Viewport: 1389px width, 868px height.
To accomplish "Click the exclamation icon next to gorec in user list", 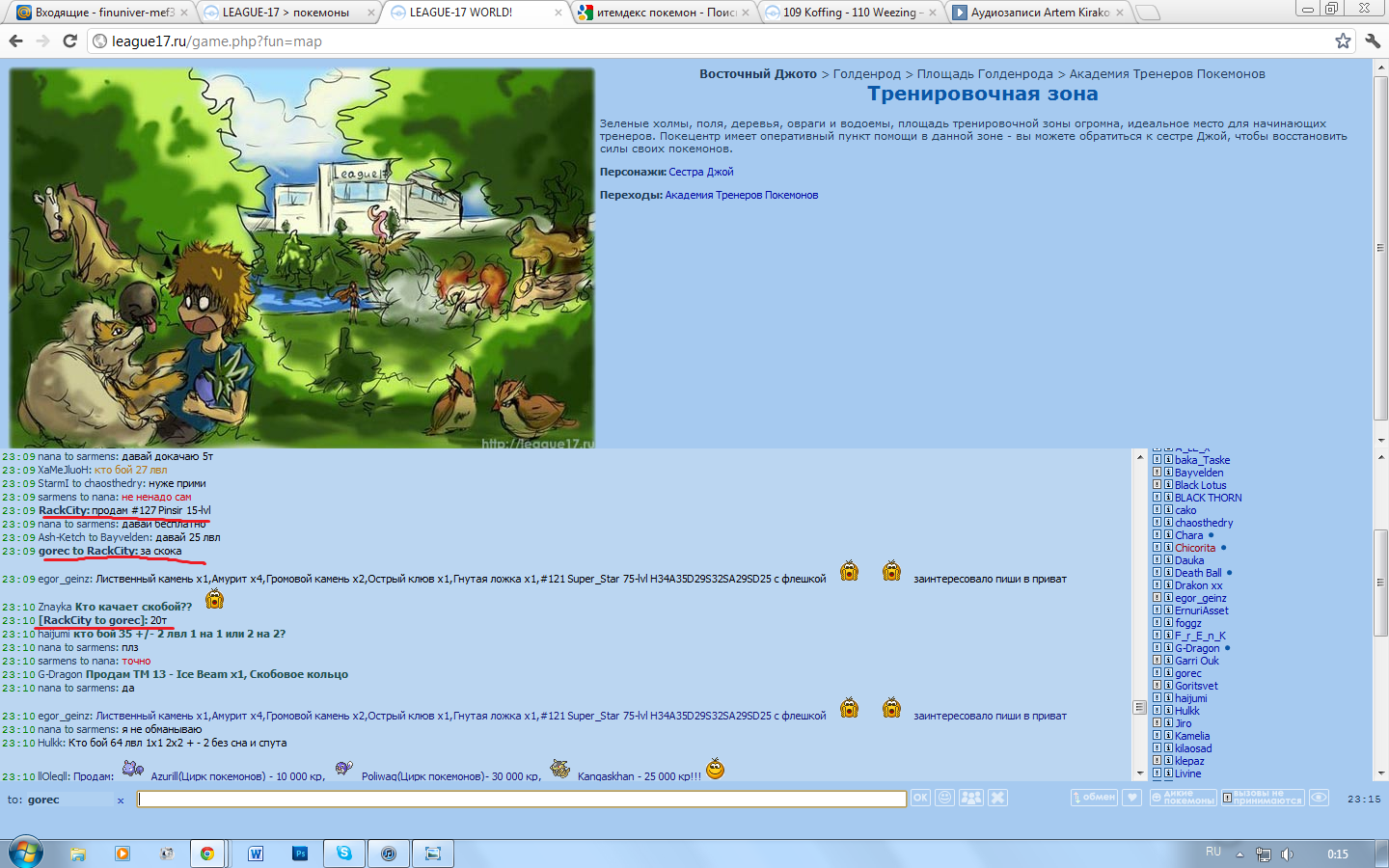I will 1157,673.
